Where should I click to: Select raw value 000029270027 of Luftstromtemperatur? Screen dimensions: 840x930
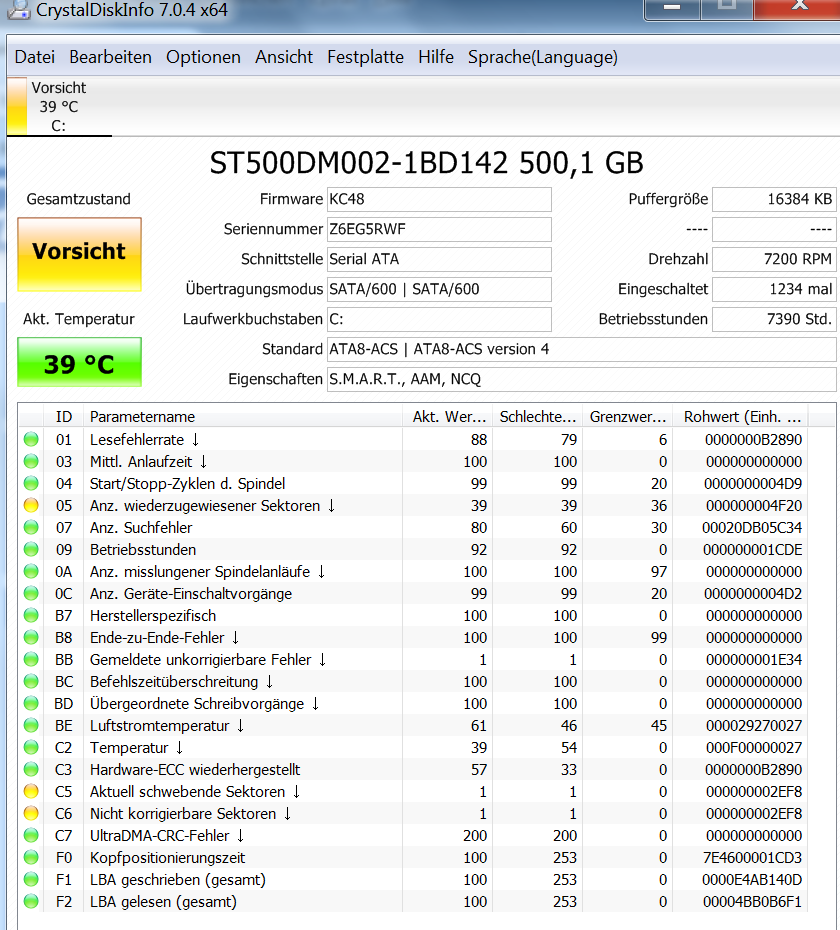point(753,726)
